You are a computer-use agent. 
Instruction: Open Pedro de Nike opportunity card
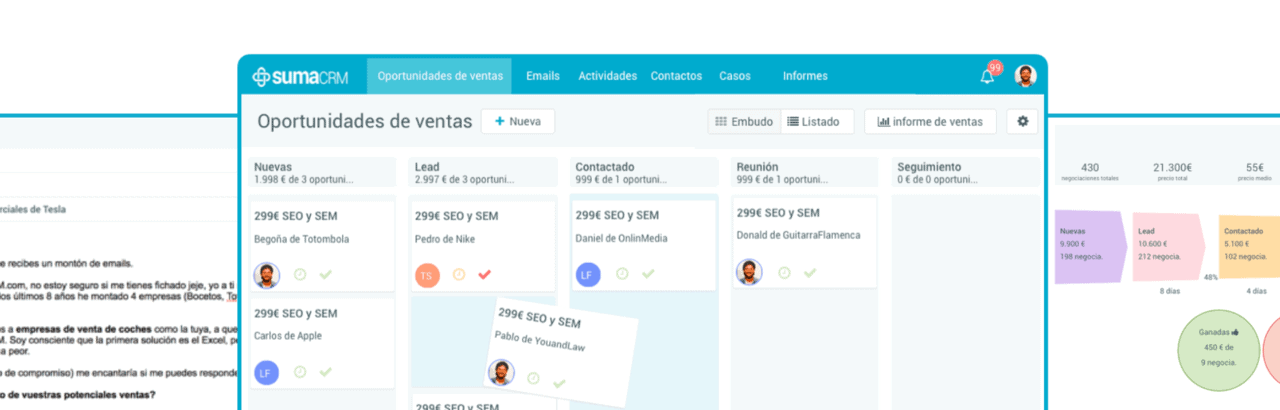coord(483,245)
